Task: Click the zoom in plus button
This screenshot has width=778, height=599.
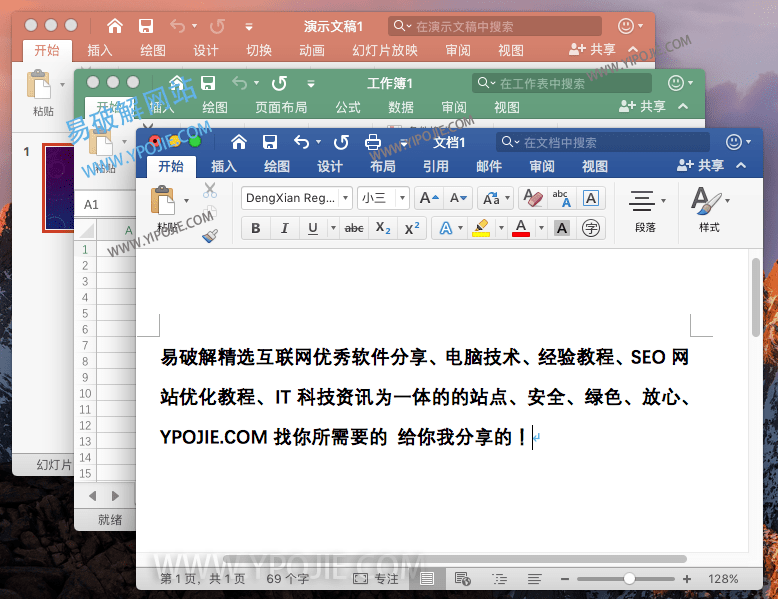Action: click(687, 579)
